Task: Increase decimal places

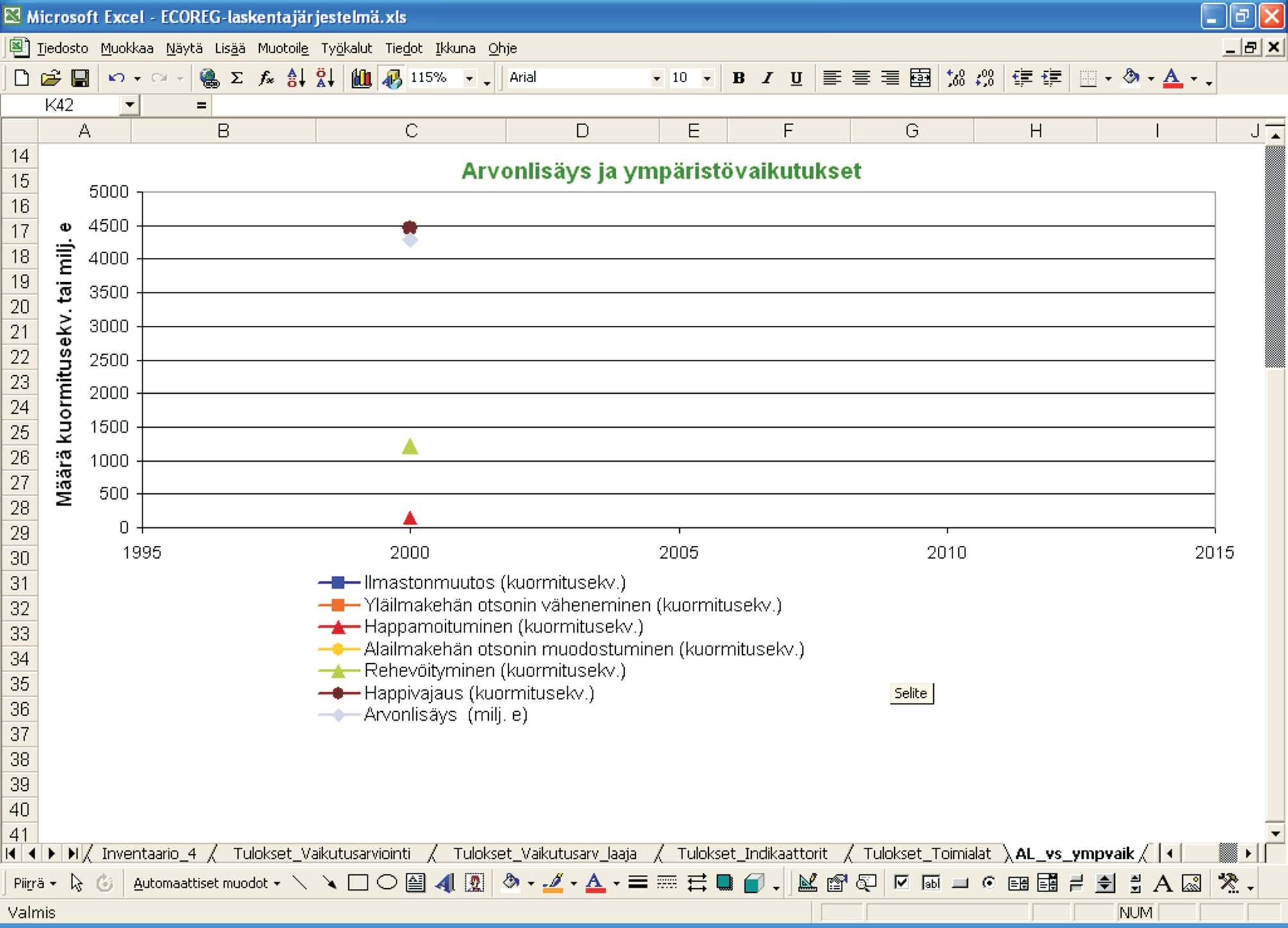Action: [956, 78]
